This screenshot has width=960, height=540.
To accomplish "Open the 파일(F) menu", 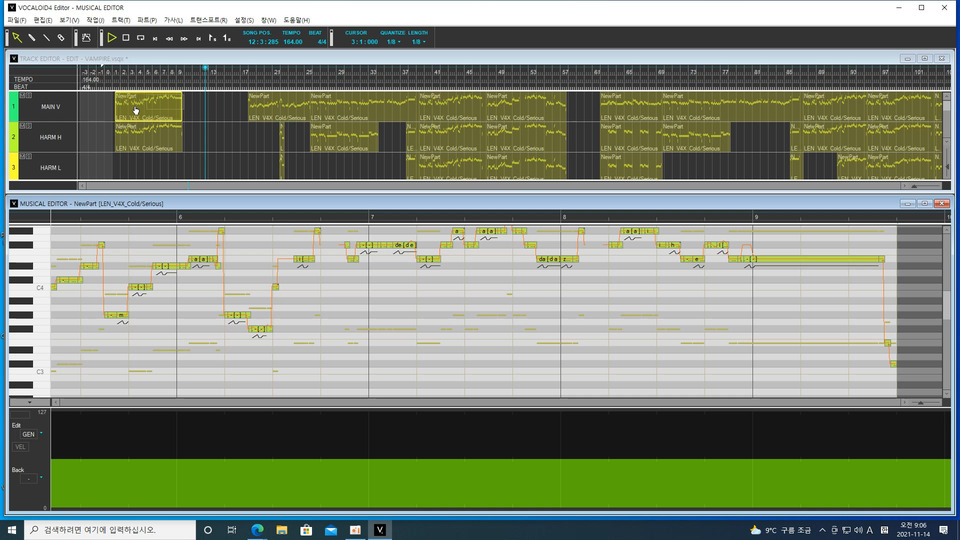I will point(17,20).
